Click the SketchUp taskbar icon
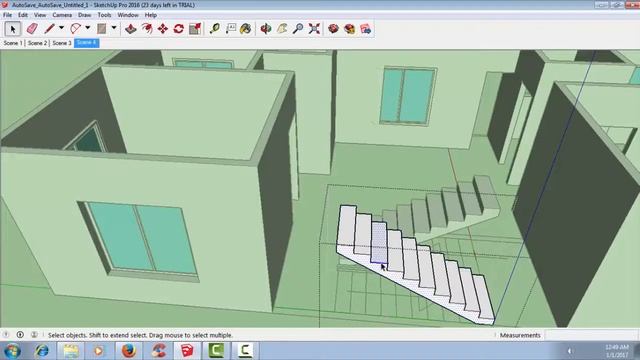The height and width of the screenshot is (360, 640). click(x=187, y=351)
